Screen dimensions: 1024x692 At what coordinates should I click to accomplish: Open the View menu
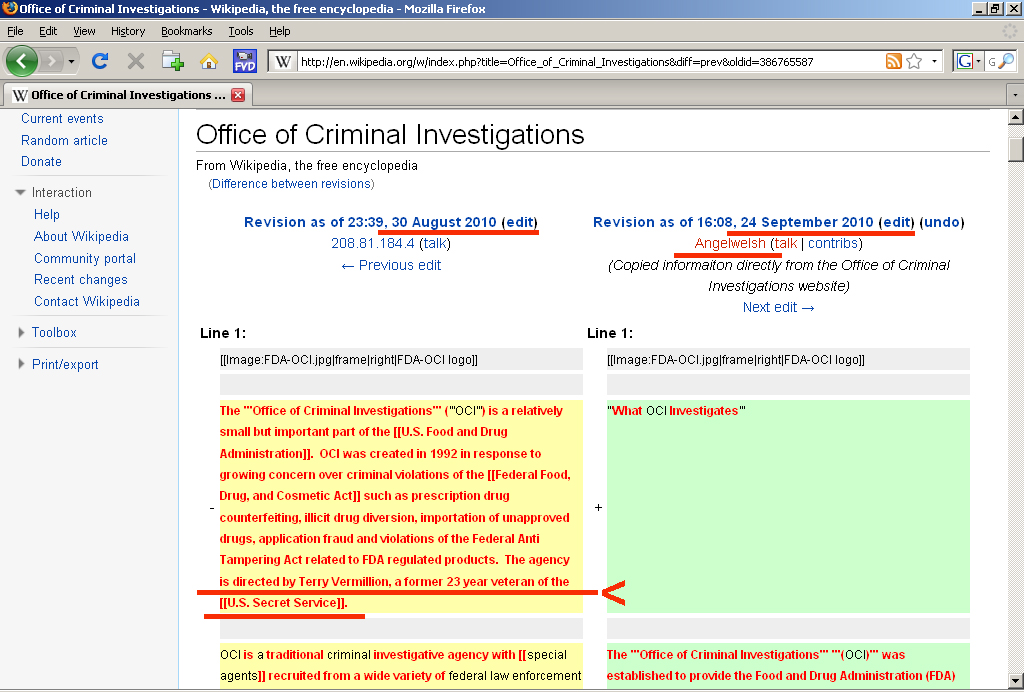point(84,31)
